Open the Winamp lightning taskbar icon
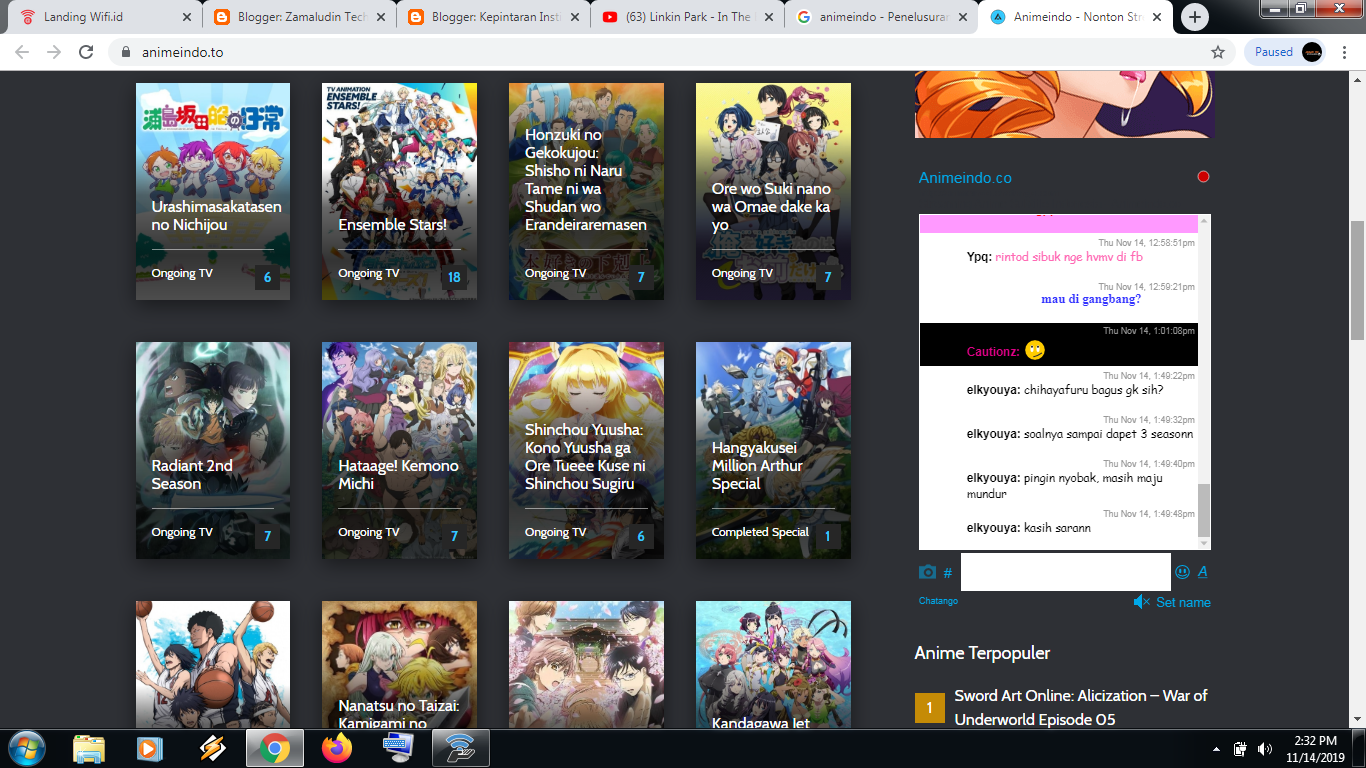1366x768 pixels. point(212,748)
